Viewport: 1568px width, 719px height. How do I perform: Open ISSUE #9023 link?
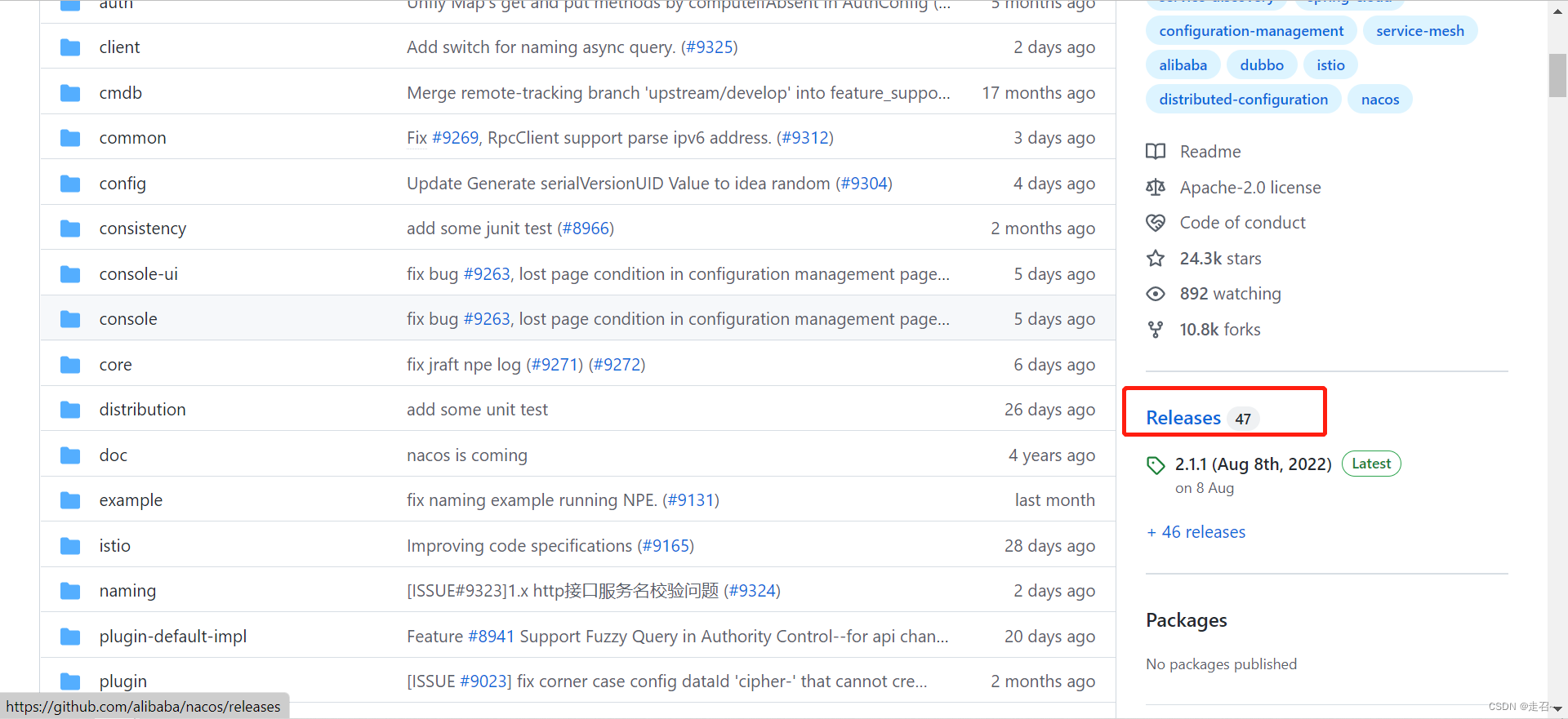484,681
